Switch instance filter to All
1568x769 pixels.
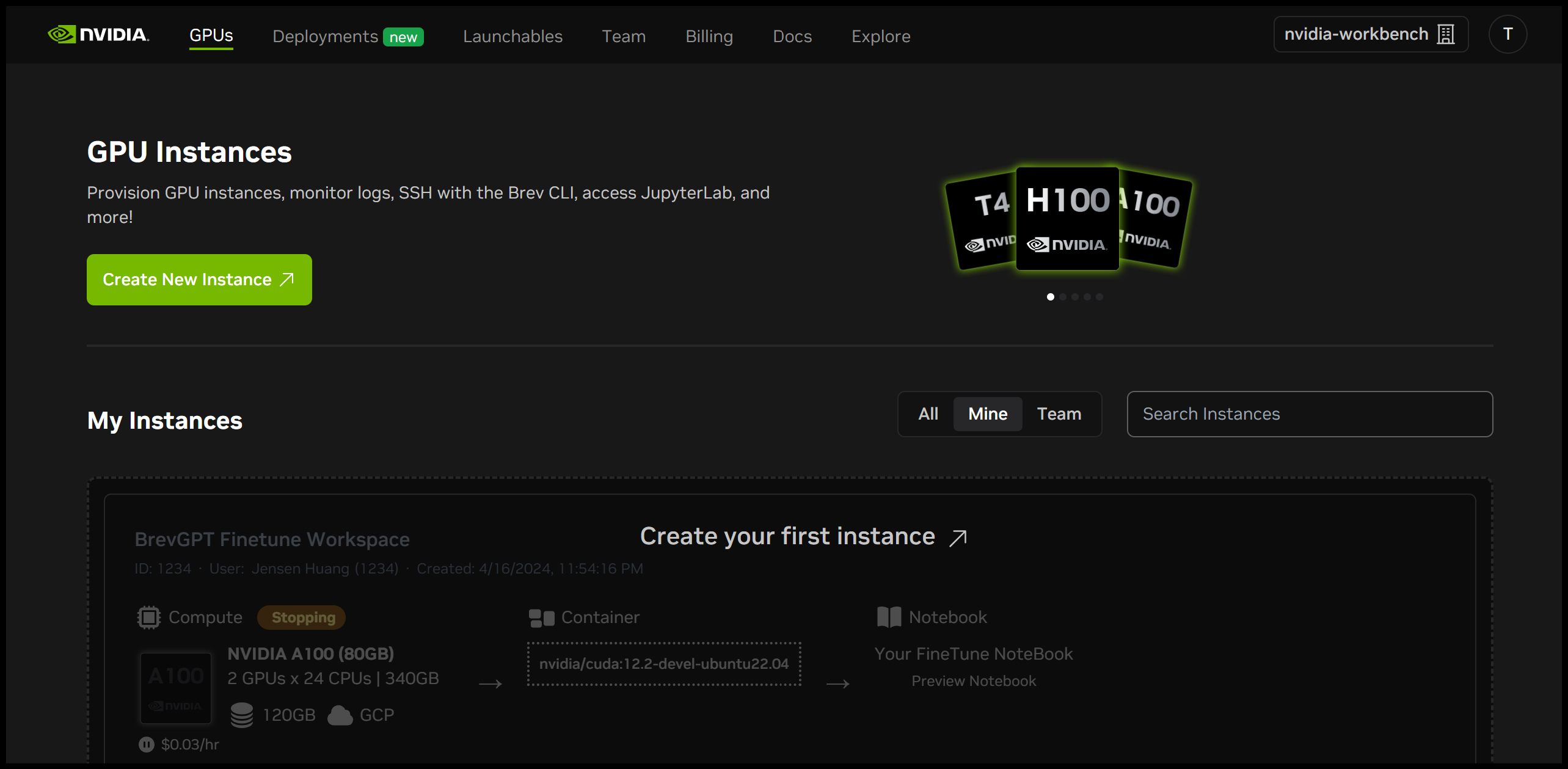pos(928,414)
